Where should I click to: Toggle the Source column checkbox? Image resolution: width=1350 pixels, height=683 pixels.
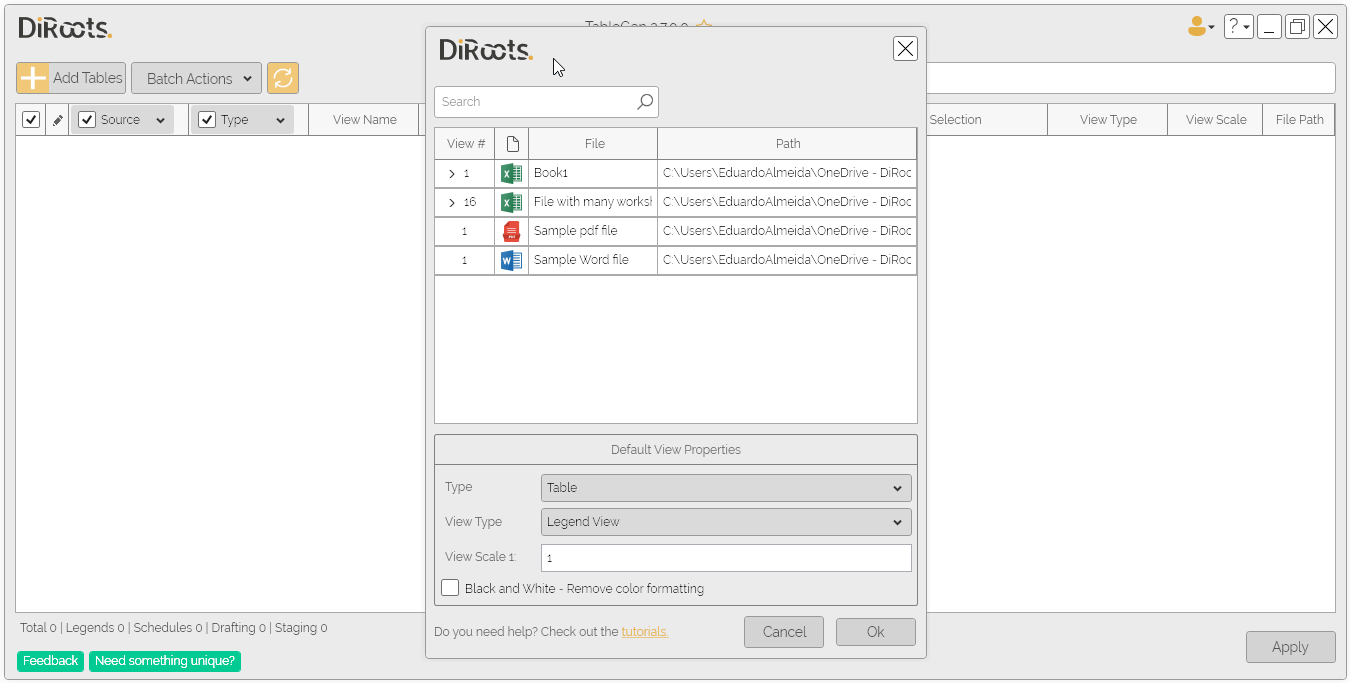[87, 119]
